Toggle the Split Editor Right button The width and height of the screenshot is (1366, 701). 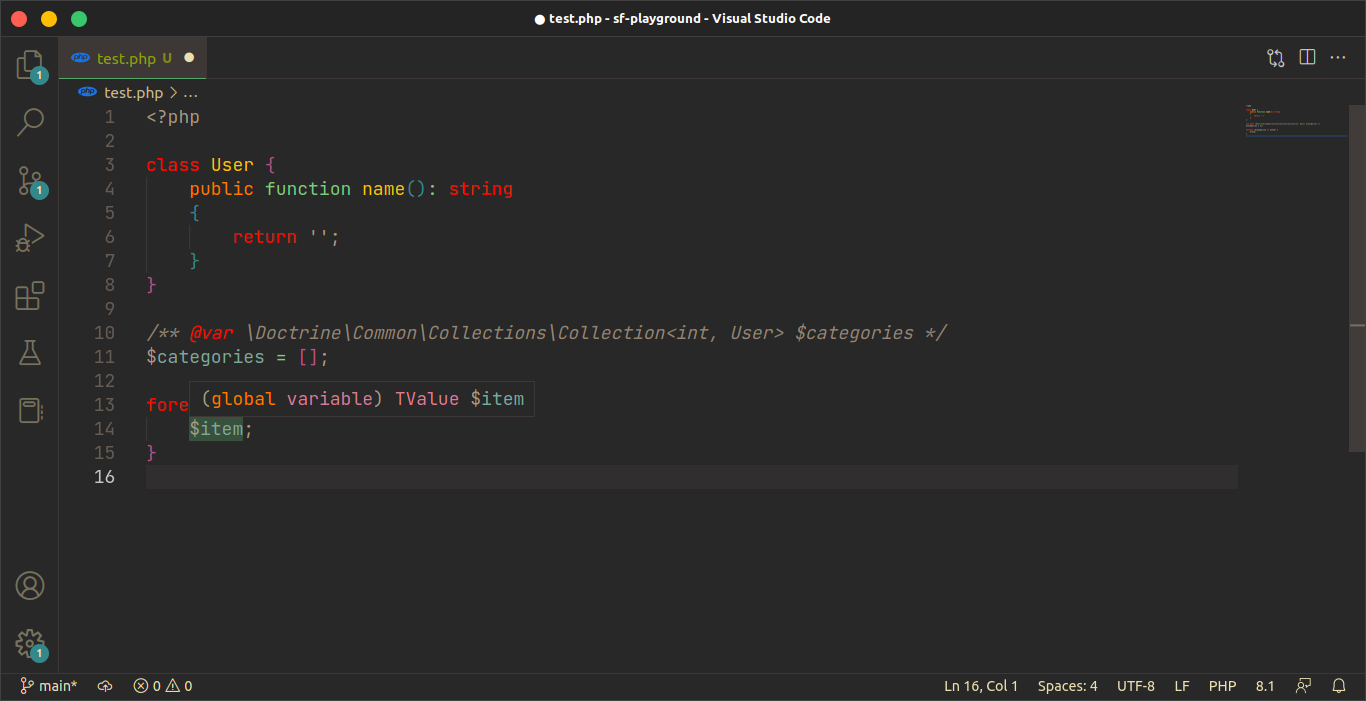click(x=1307, y=58)
